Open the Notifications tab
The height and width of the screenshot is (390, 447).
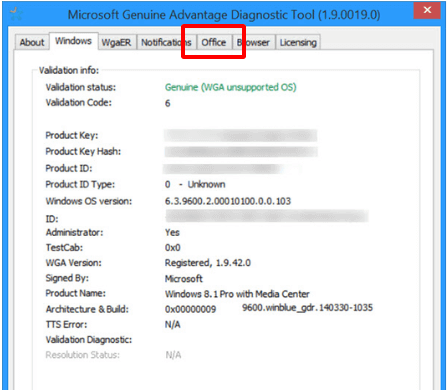coord(166,42)
